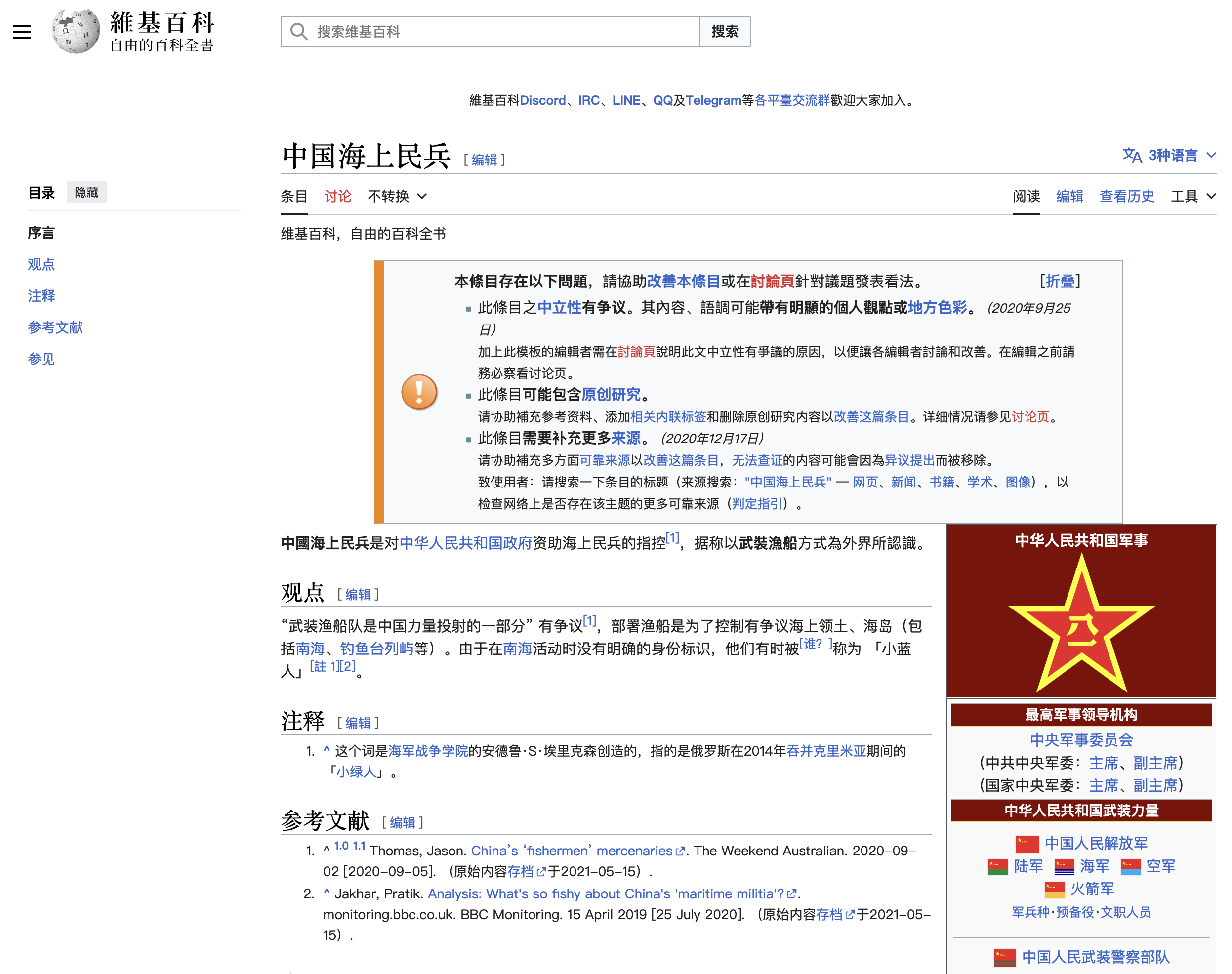Viewport: 1232px width, 974px height.
Task: Click the PLA star emblem image
Action: 1081,622
